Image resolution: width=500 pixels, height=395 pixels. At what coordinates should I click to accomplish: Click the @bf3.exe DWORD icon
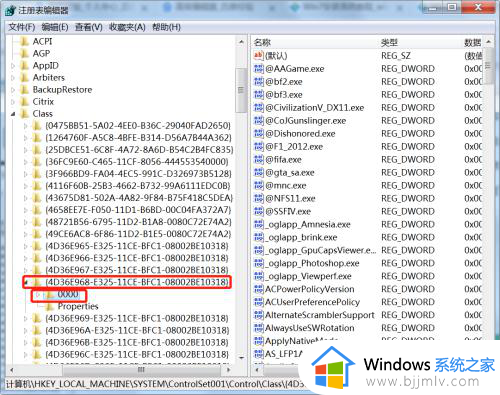259,95
